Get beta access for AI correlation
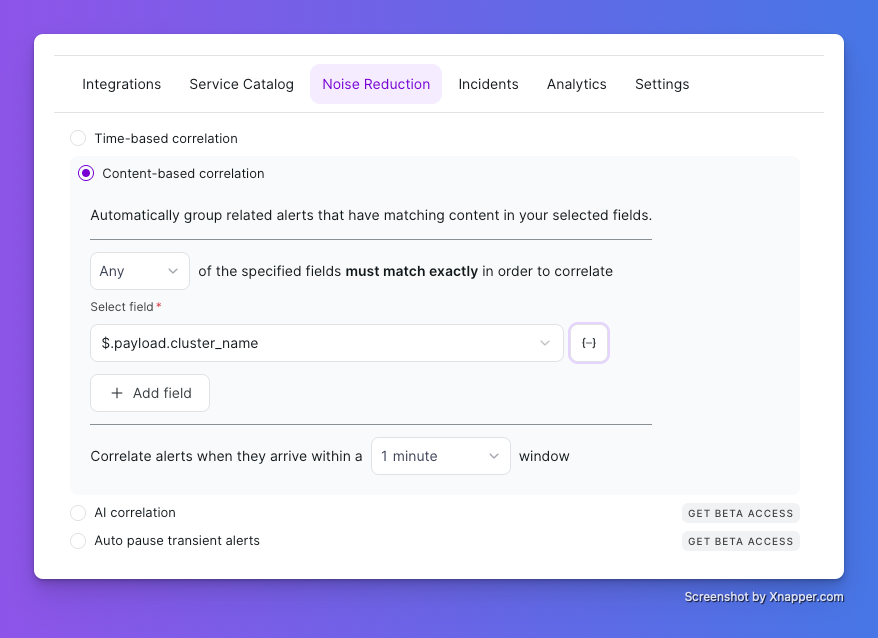This screenshot has height=638, width=878. point(740,513)
